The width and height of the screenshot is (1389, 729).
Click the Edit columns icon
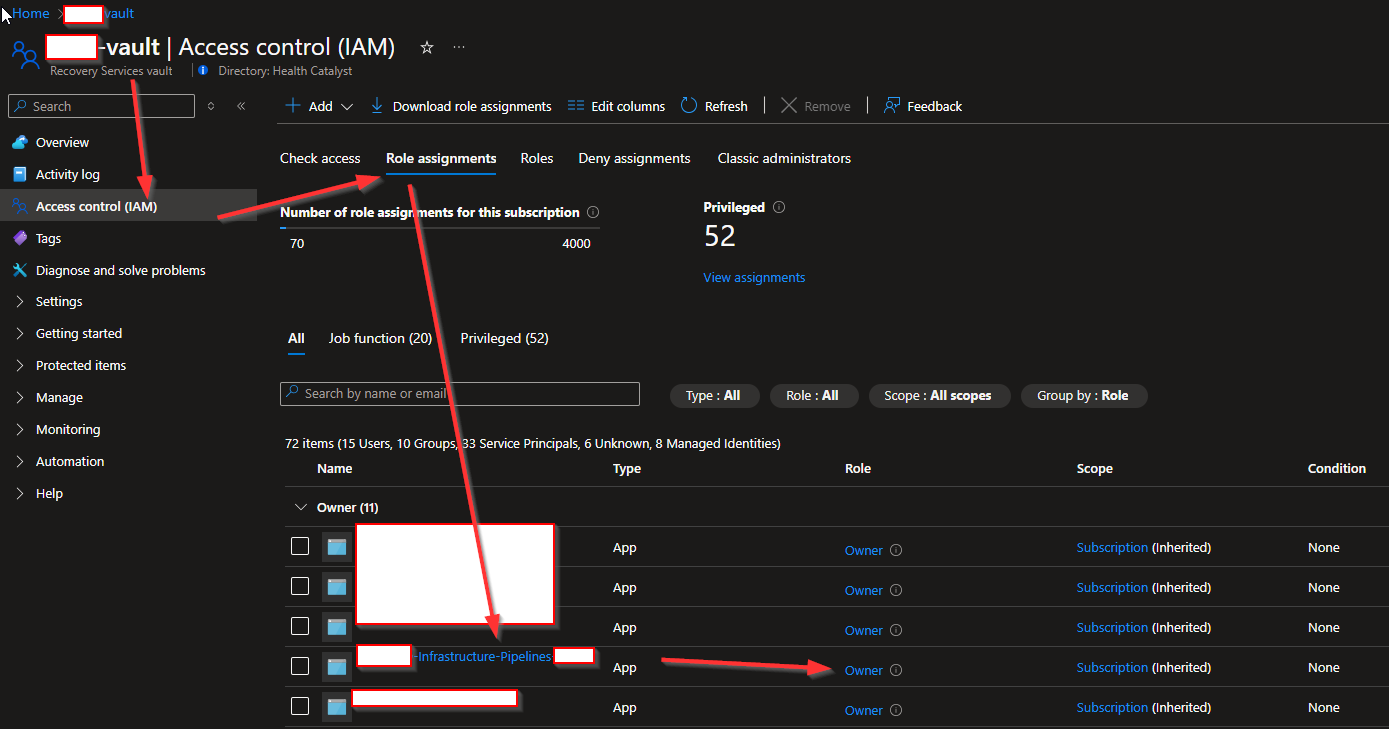coord(575,106)
